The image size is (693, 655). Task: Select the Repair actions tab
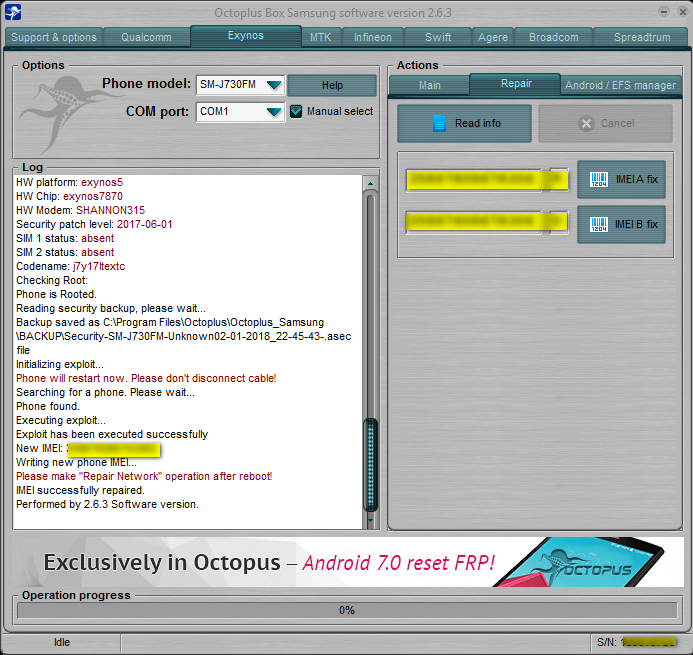click(516, 84)
